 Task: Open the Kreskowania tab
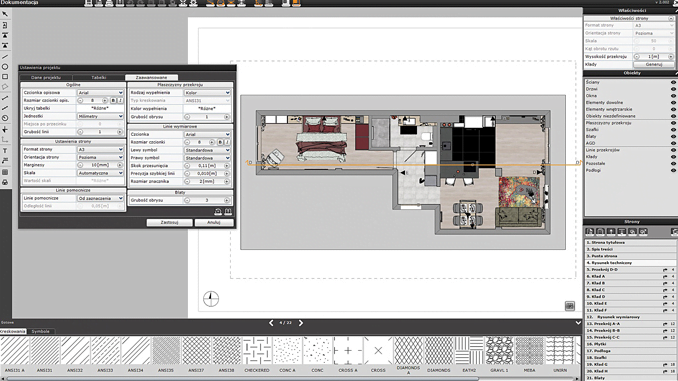point(13,331)
